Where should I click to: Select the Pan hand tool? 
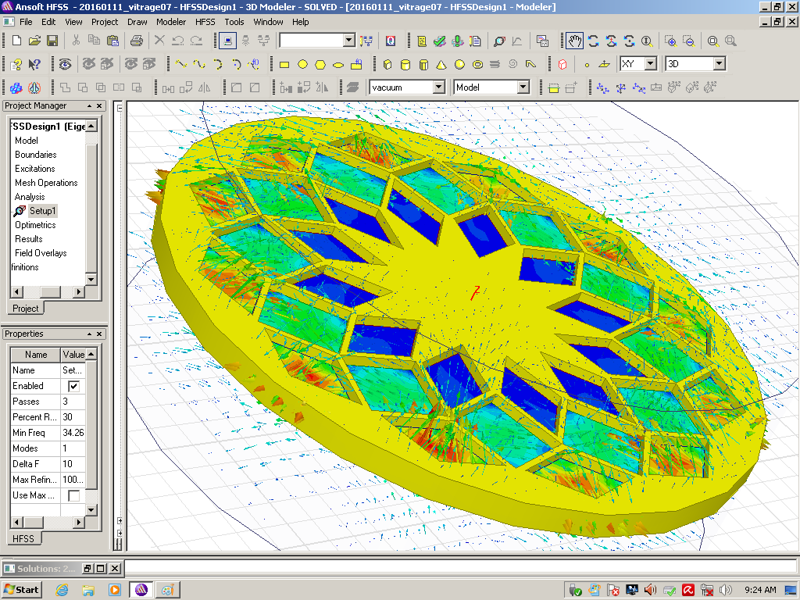click(x=575, y=41)
